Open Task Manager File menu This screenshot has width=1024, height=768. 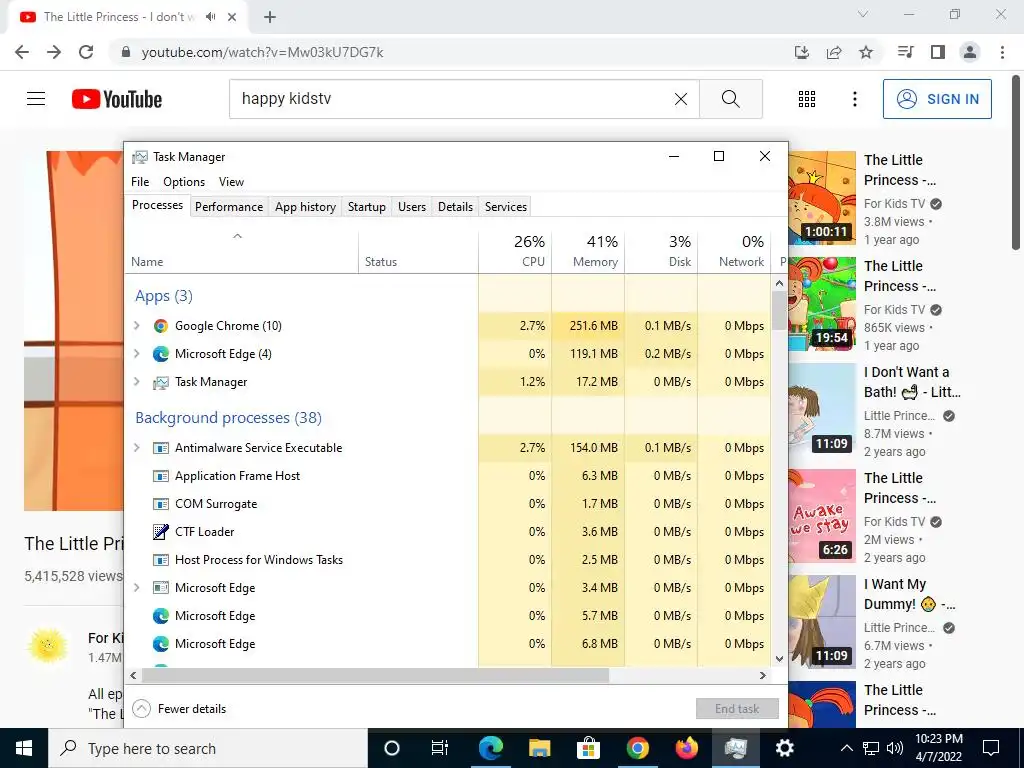(140, 182)
